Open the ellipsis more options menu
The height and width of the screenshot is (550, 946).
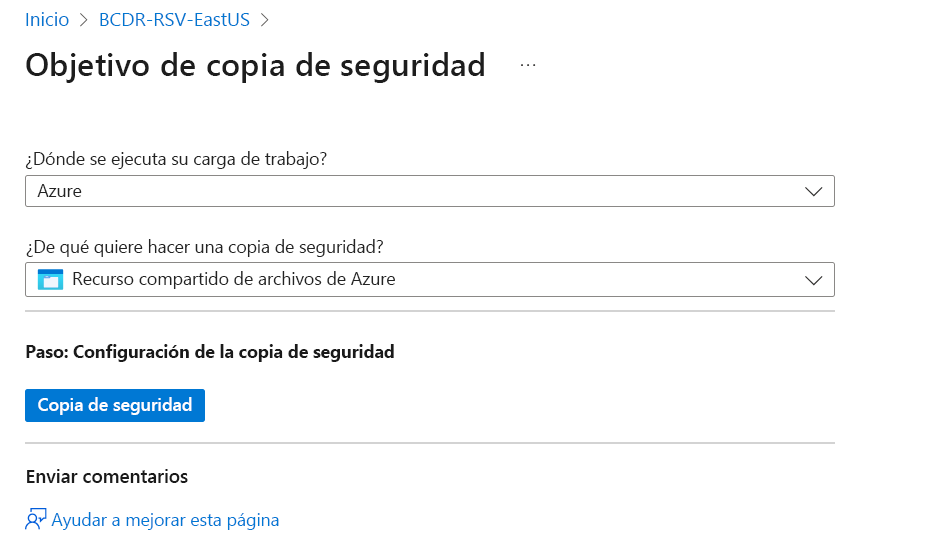[528, 66]
